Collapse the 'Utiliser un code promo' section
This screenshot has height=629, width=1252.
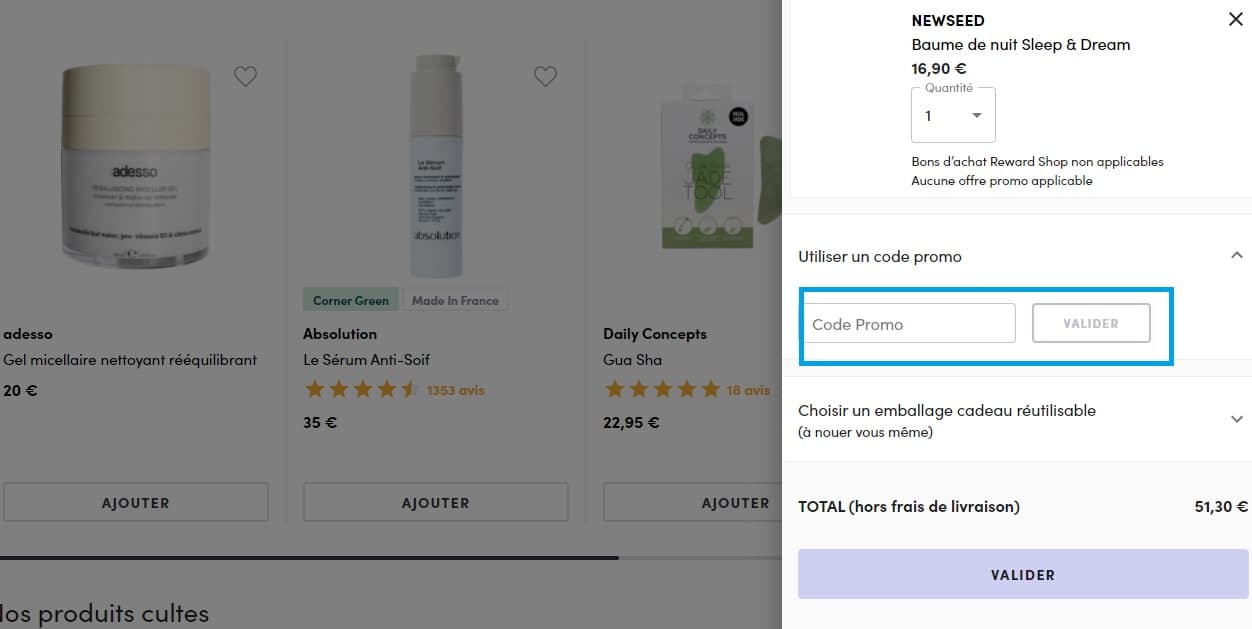point(1236,255)
